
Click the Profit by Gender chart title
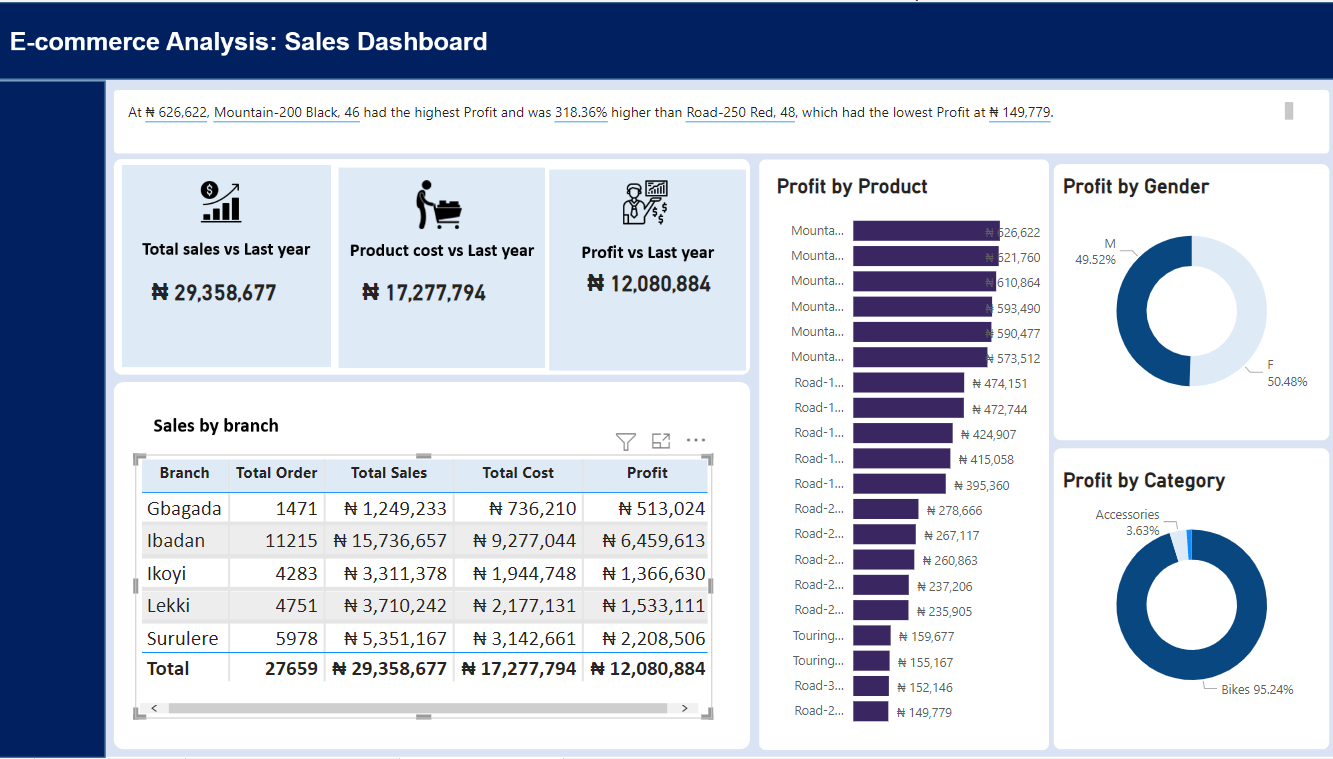(x=1136, y=186)
